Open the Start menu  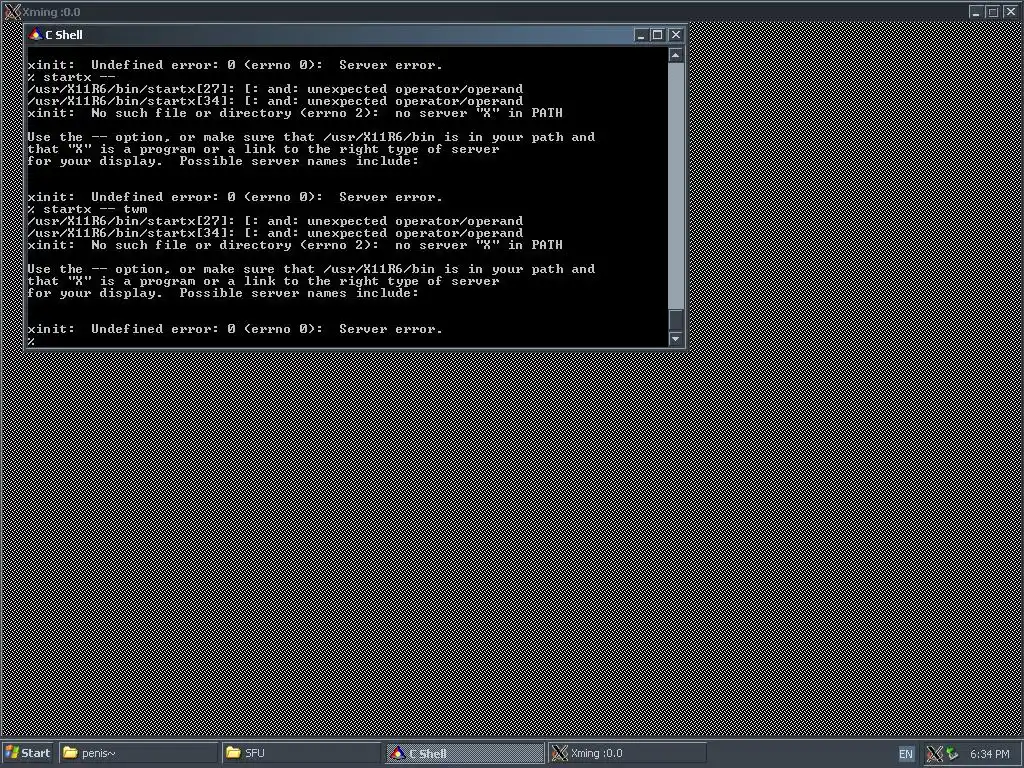(x=27, y=753)
